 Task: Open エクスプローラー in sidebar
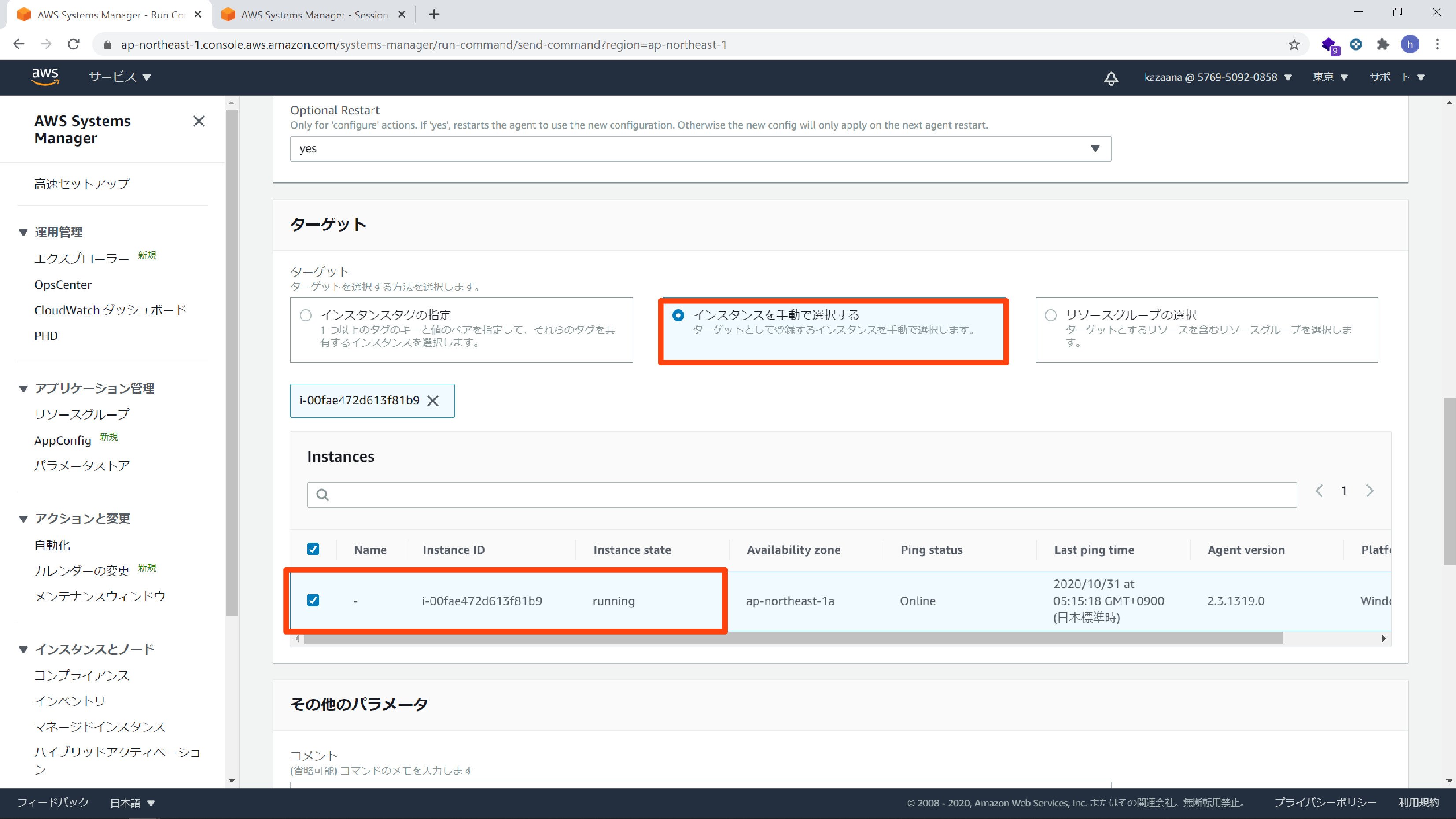(x=82, y=258)
